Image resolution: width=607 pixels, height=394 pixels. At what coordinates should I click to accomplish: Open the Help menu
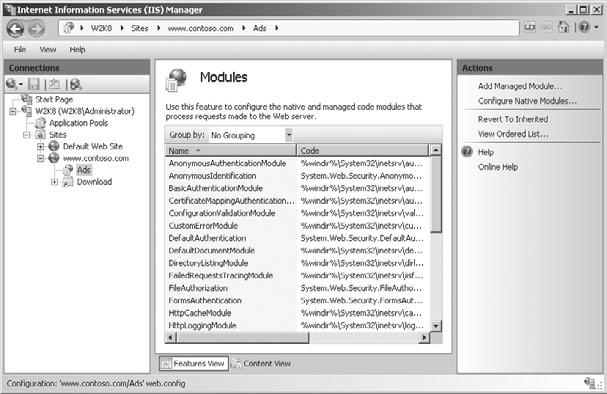(77, 50)
